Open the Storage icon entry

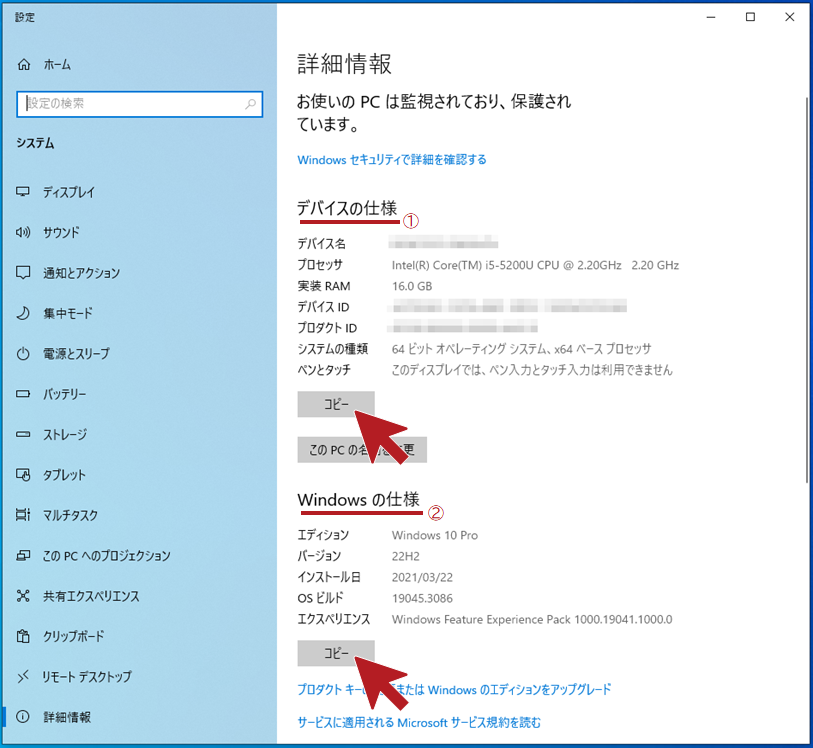[x=23, y=435]
